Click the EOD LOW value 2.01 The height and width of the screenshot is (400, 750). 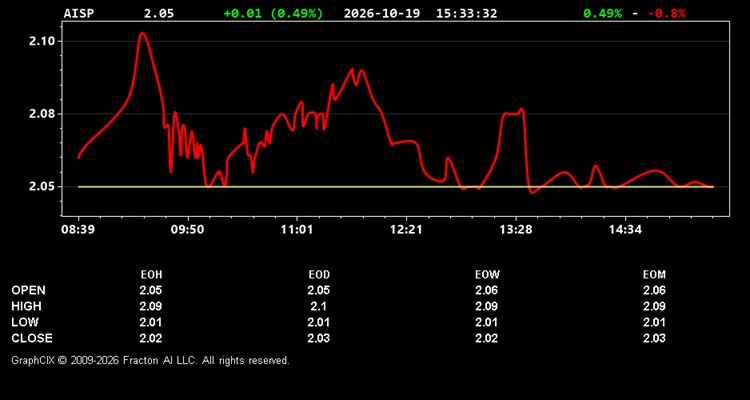tap(319, 322)
